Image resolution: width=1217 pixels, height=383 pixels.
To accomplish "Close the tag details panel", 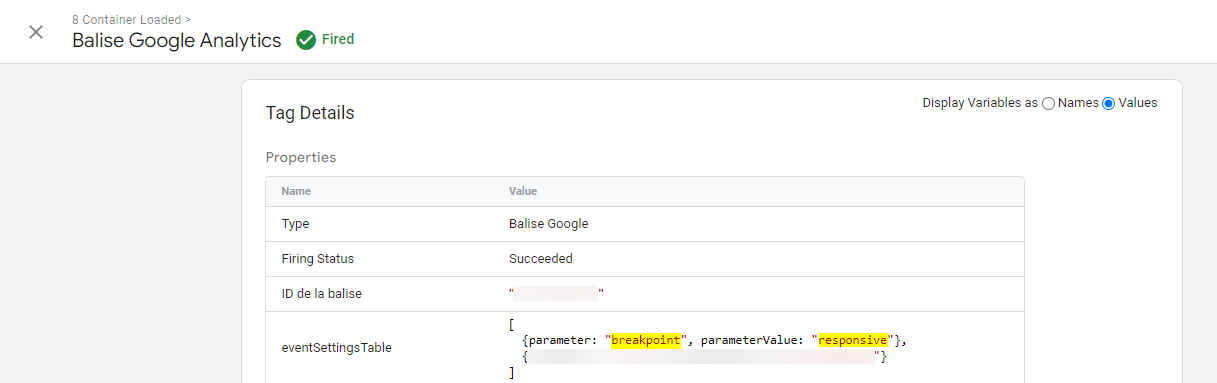I will pyautogui.click(x=36, y=32).
